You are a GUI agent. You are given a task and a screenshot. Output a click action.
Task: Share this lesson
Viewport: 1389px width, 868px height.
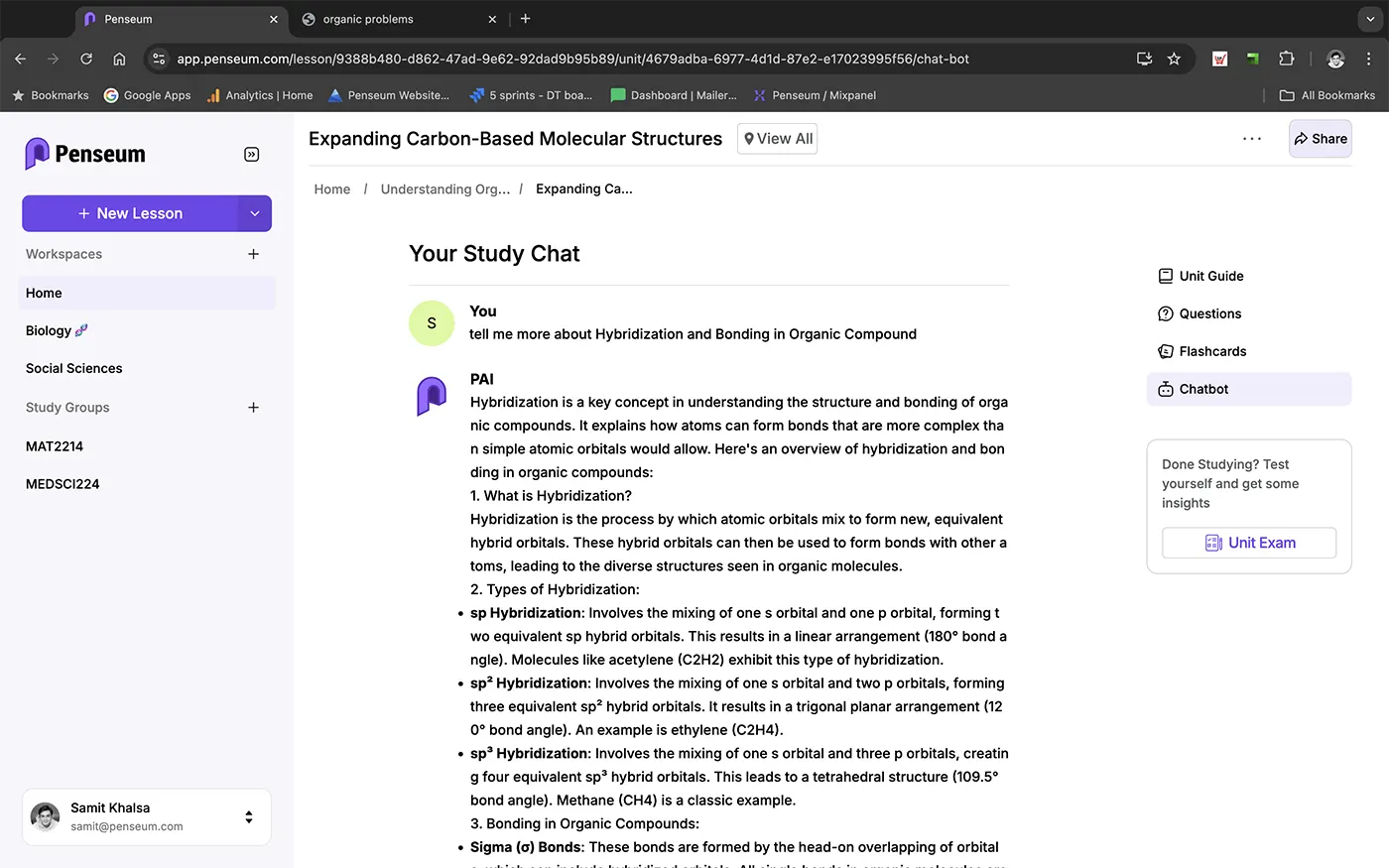[x=1321, y=139]
